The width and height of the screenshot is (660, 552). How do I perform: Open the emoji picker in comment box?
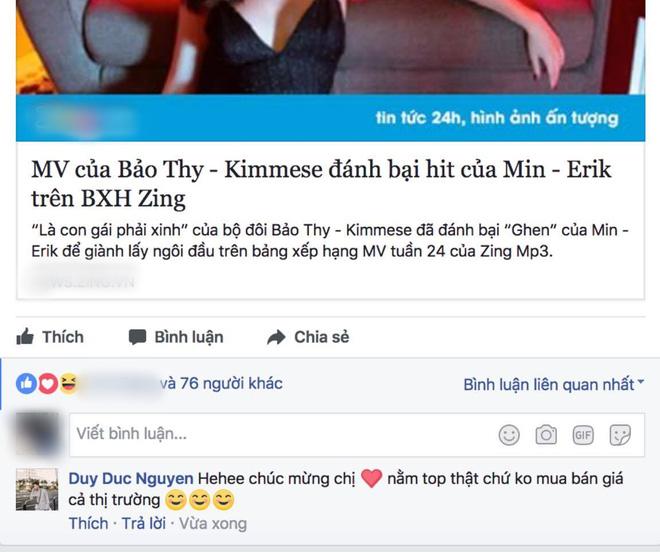tap(509, 435)
